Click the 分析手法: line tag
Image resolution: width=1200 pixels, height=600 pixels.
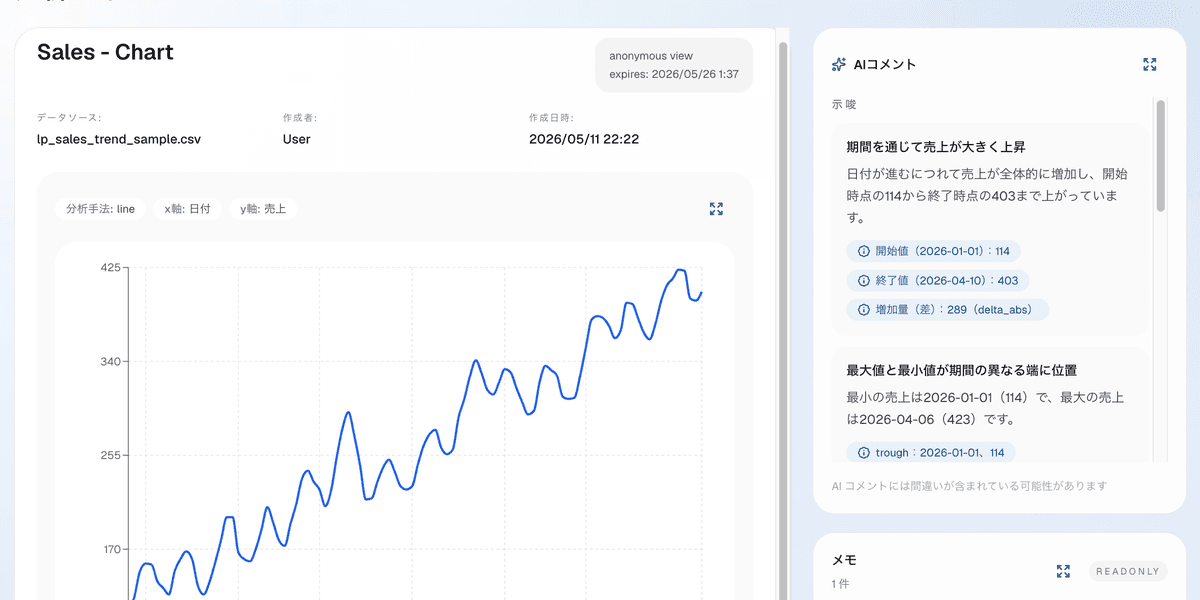[x=100, y=209]
